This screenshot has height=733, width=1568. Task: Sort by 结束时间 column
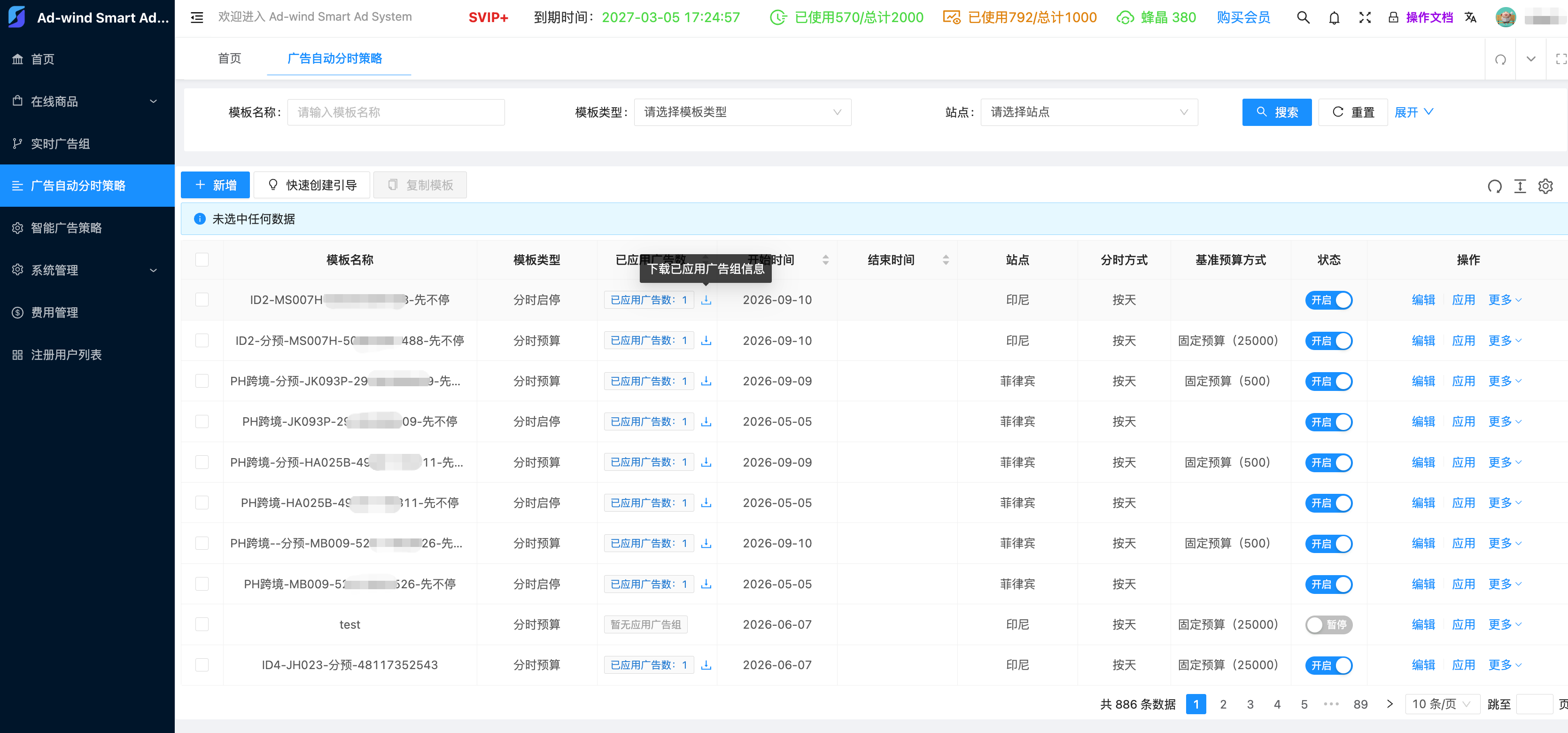pyautogui.click(x=945, y=260)
